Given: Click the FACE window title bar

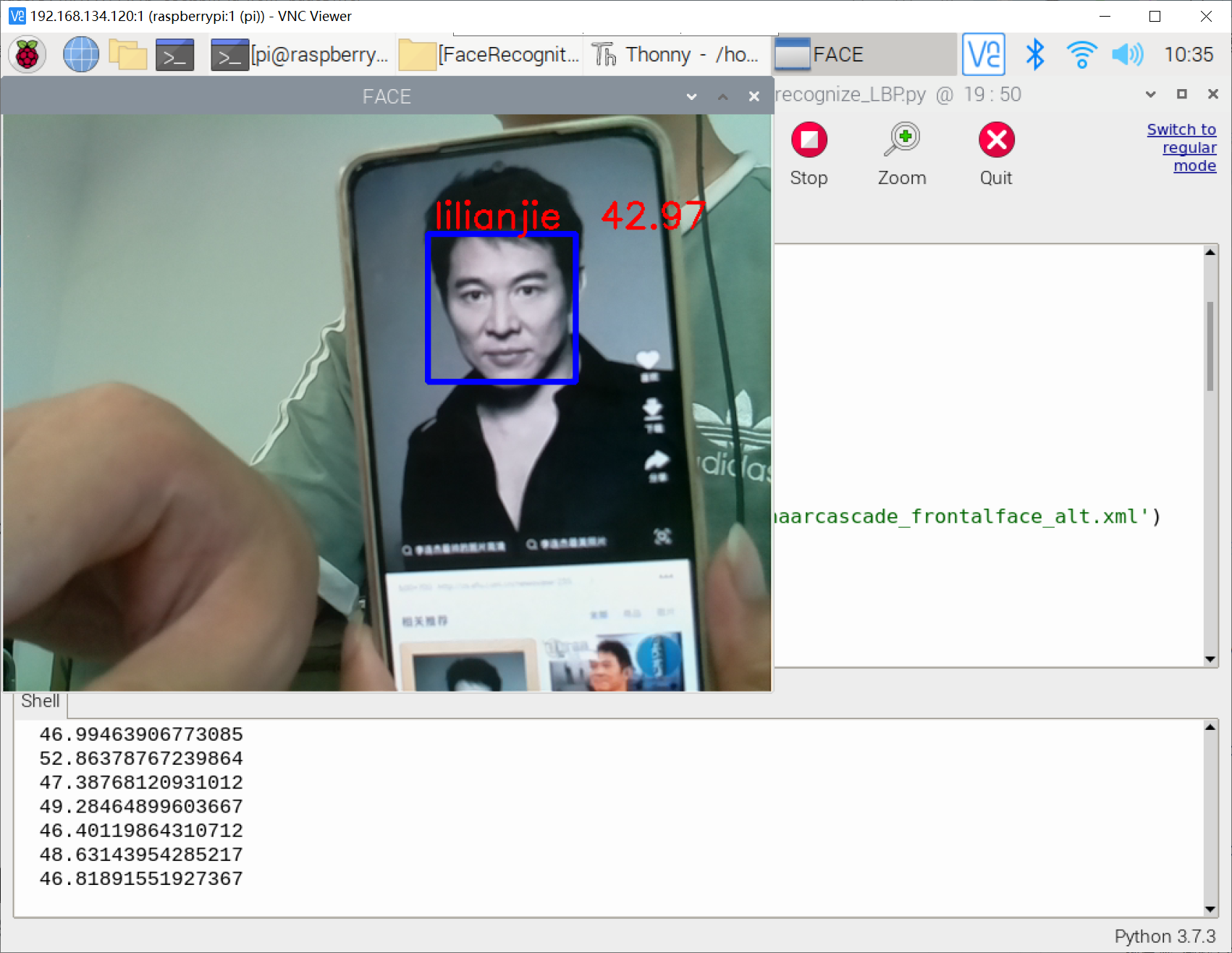Looking at the screenshot, I should coord(387,96).
